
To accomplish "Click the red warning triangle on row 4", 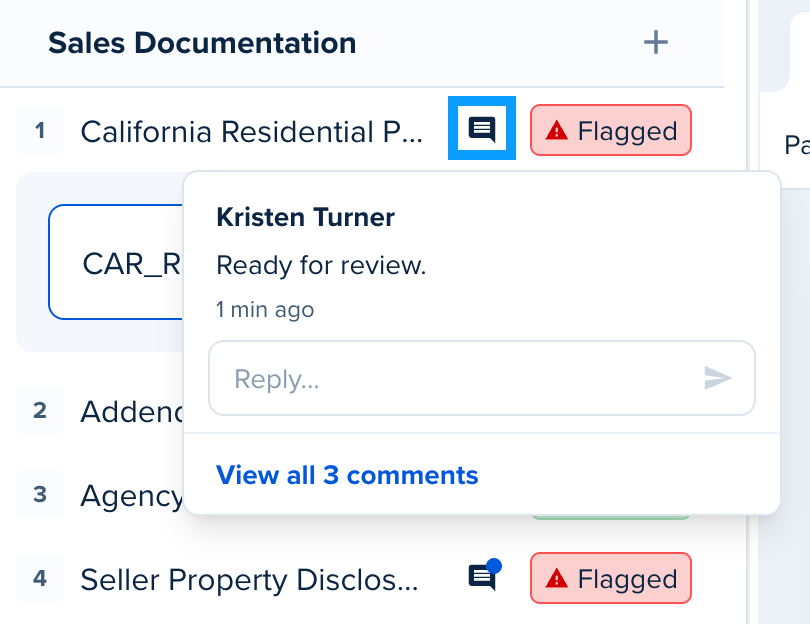I will [556, 578].
